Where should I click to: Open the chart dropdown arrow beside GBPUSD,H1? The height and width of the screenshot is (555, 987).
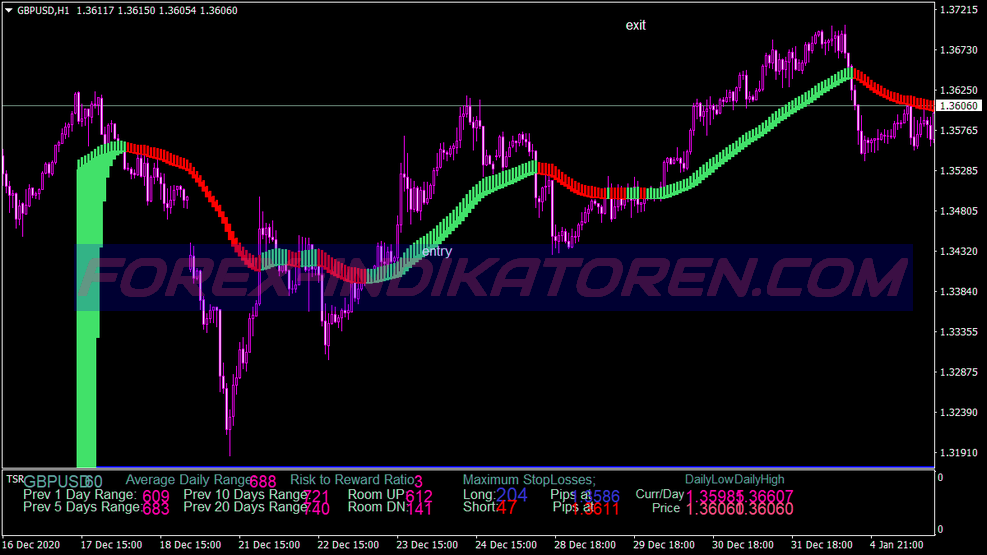click(9, 10)
